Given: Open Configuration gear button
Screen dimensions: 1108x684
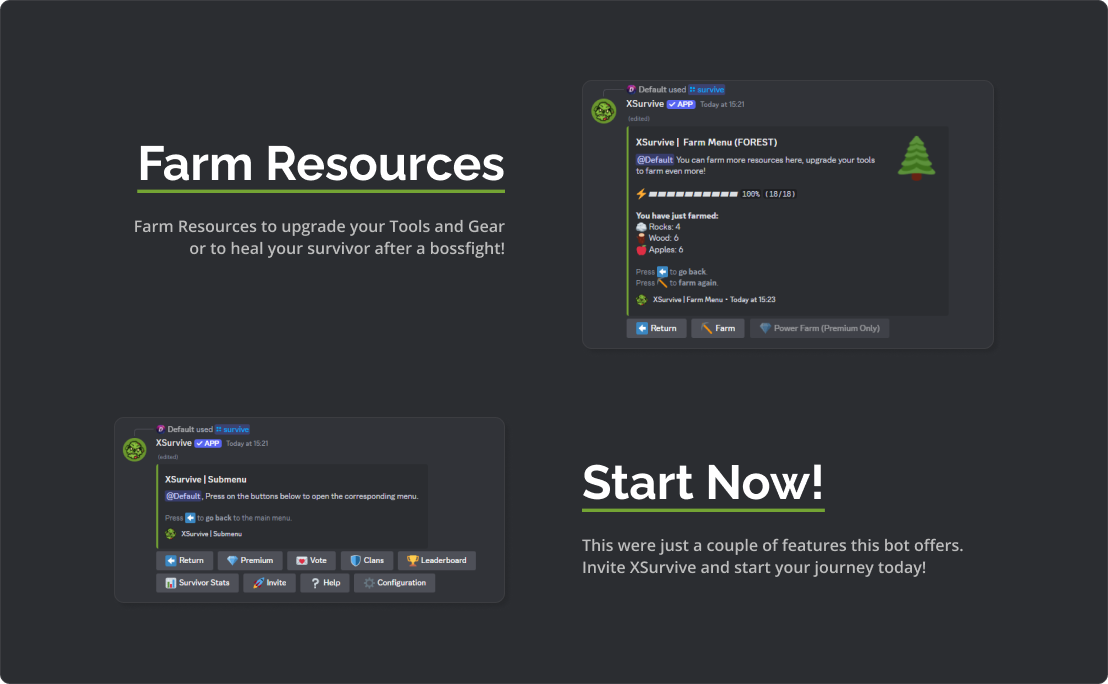Looking at the screenshot, I should [x=394, y=583].
